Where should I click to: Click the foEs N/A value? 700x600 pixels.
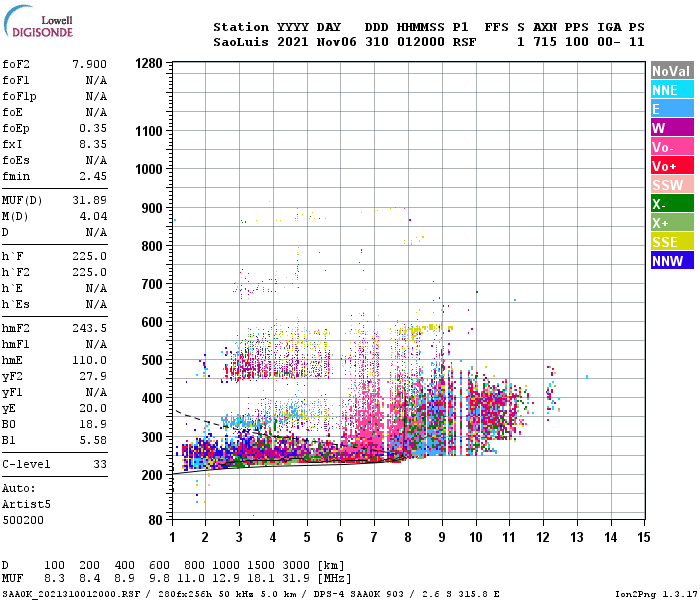(x=96, y=160)
